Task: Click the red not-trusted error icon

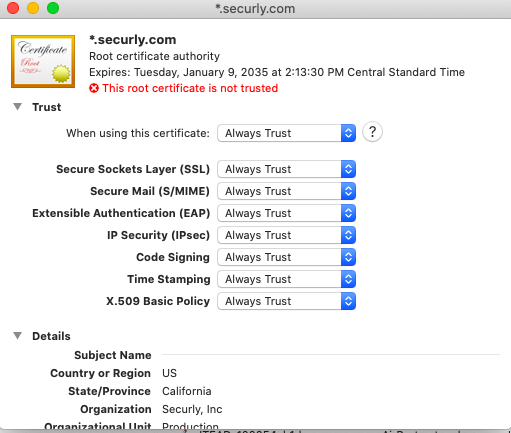Action: (94, 88)
